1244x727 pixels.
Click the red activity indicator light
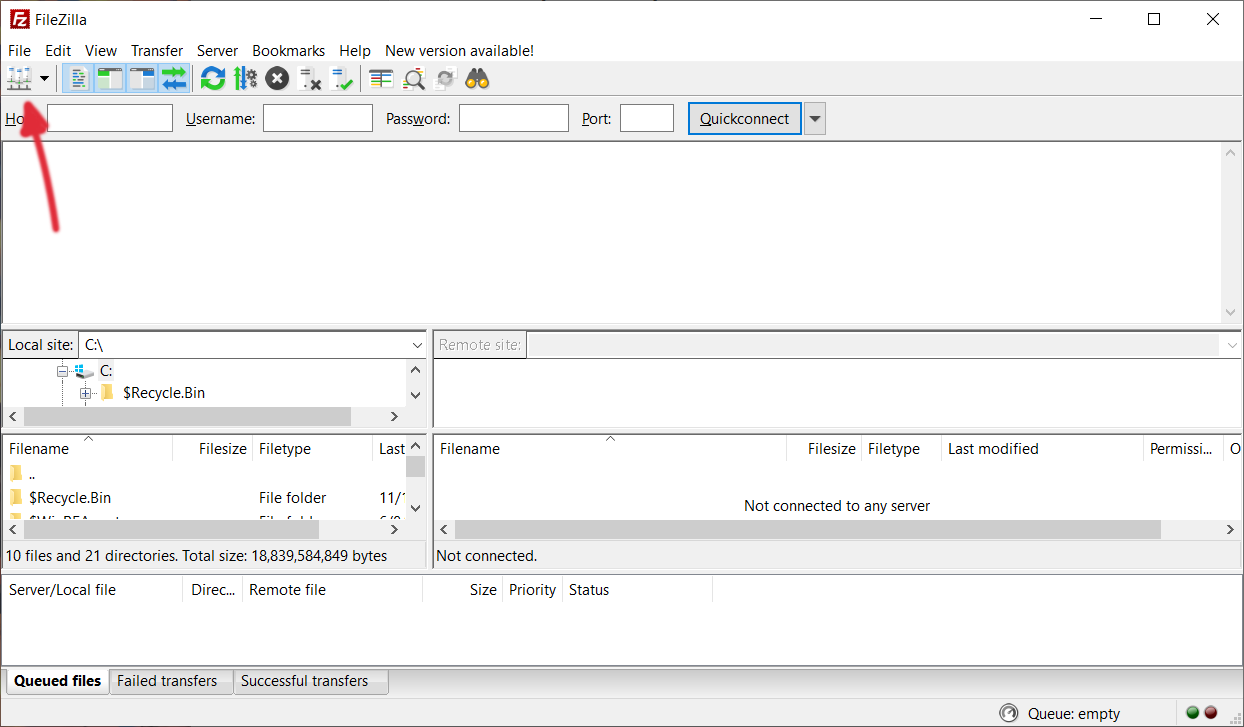[x=1210, y=713]
